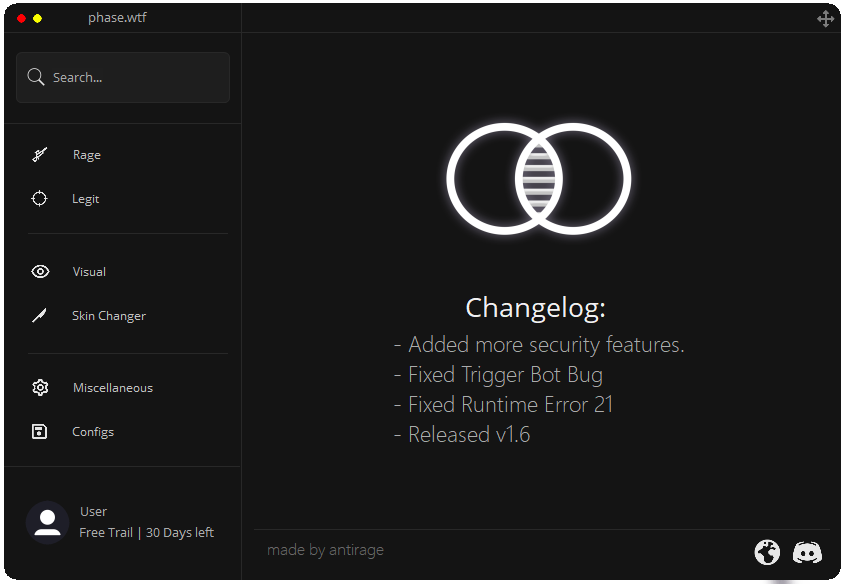Screen dimensions: 845x584
Task: Click the "Free Trail | 30 Days left" text
Action: pyautogui.click(x=147, y=533)
